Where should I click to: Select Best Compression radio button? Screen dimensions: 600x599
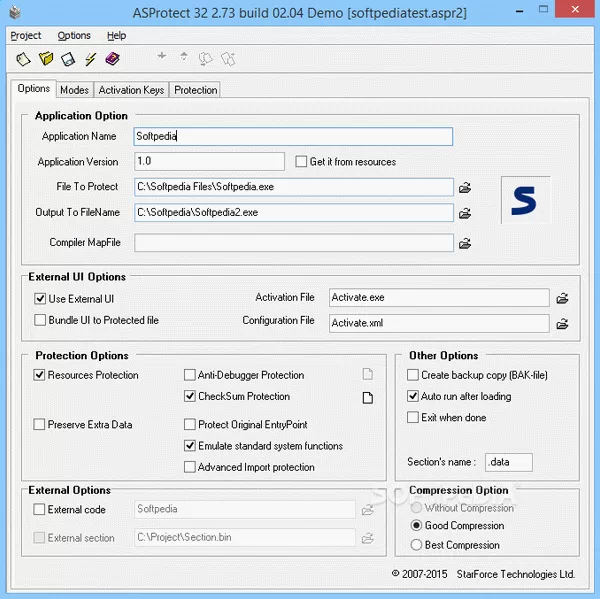416,545
